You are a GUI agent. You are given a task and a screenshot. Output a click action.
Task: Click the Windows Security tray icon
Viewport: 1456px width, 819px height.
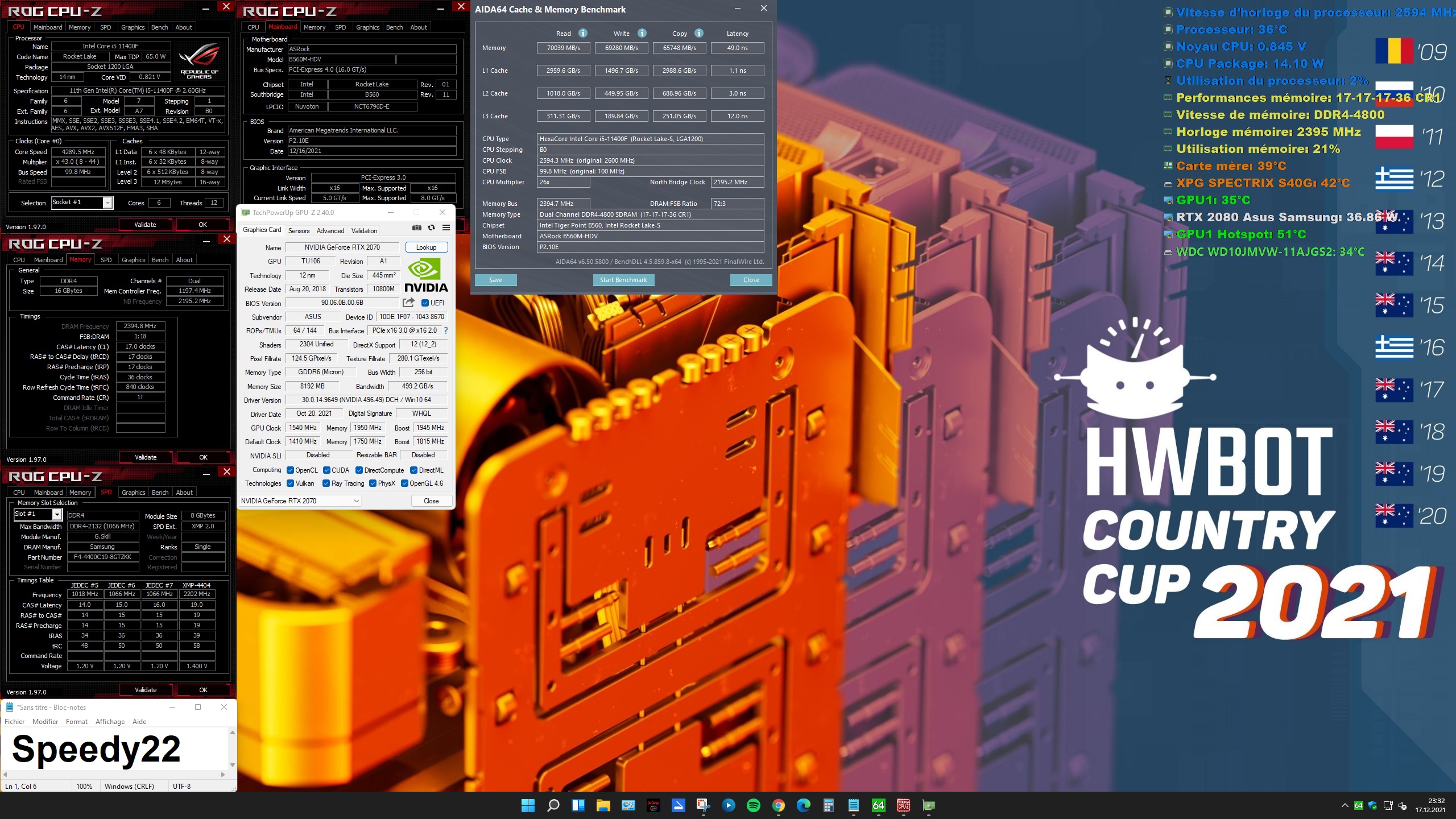(1372, 805)
